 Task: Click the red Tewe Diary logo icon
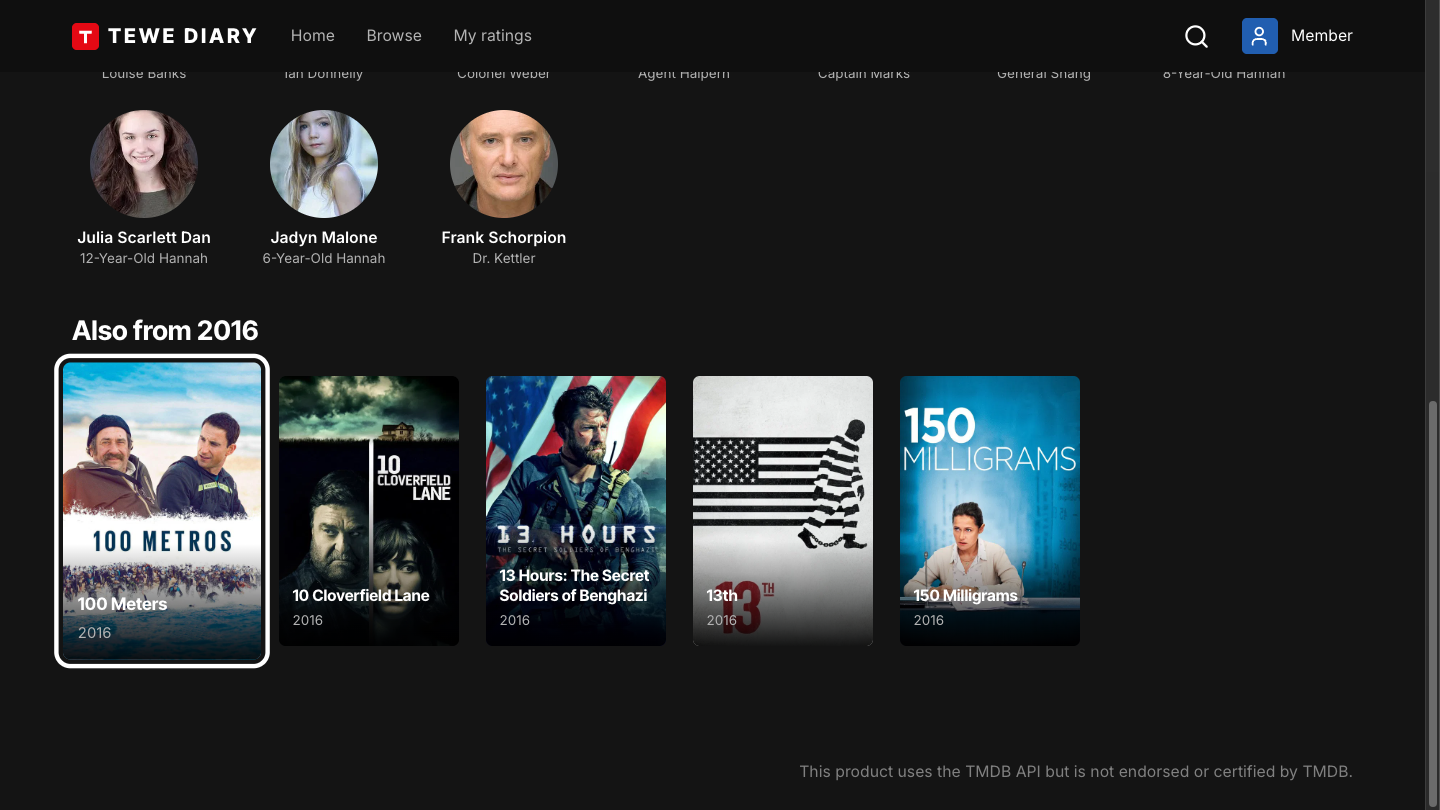point(85,36)
